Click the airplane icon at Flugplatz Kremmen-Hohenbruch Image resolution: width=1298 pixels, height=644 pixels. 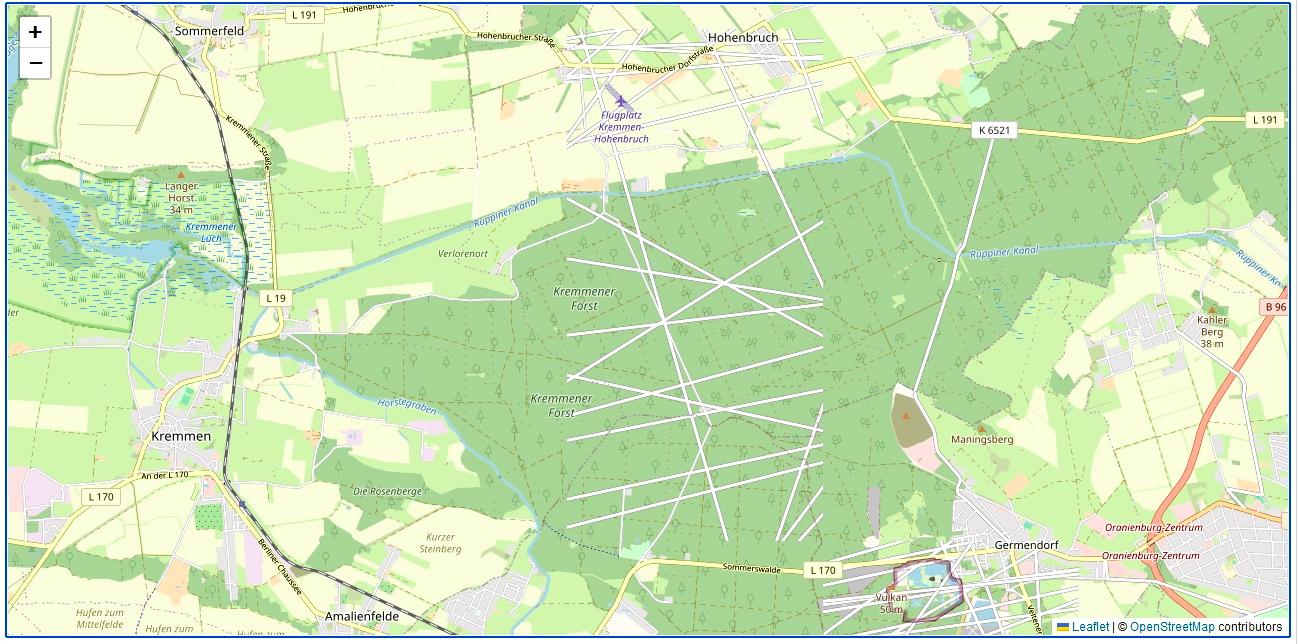[621, 101]
